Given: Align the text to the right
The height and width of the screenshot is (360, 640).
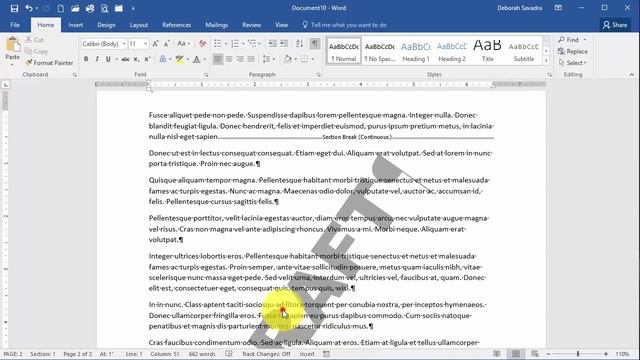Looking at the screenshot, I should coord(240,59).
